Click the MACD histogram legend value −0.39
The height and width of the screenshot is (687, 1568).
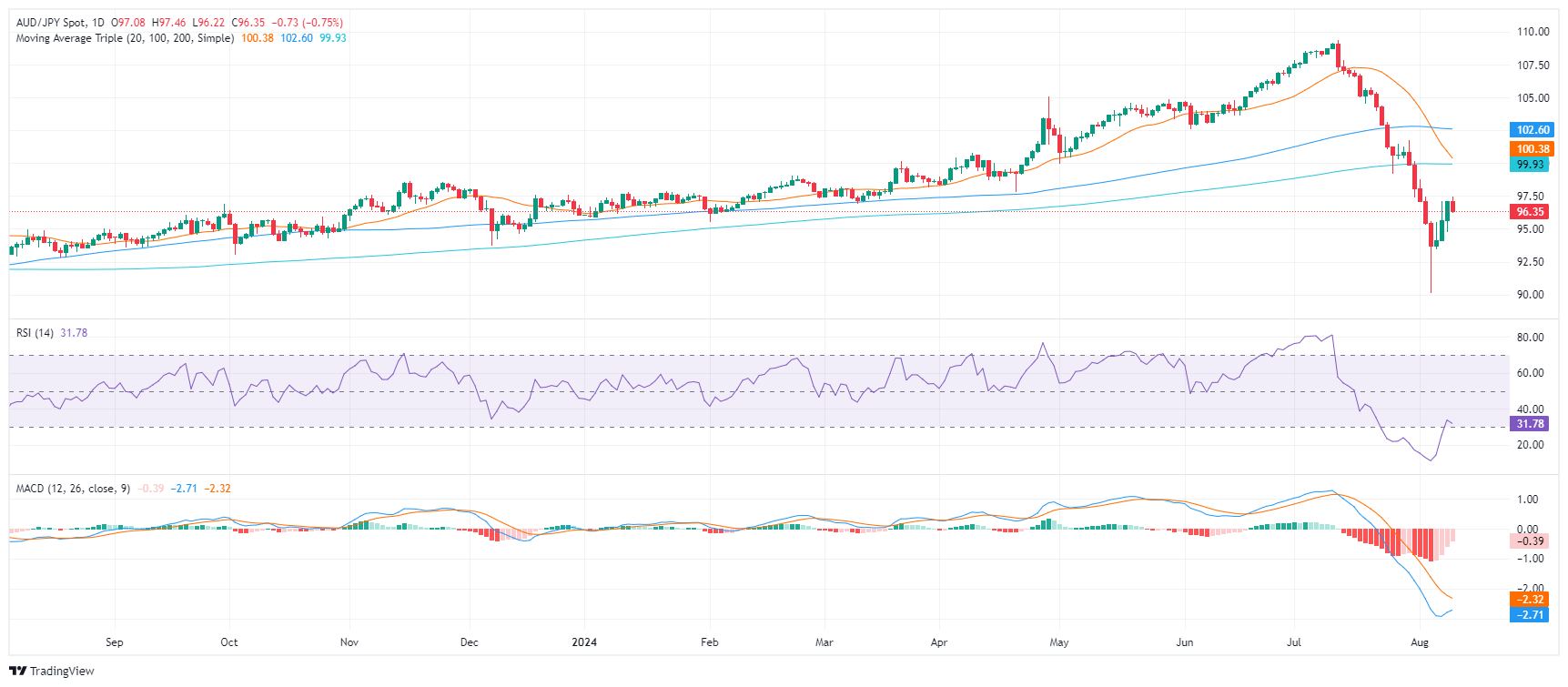point(151,489)
